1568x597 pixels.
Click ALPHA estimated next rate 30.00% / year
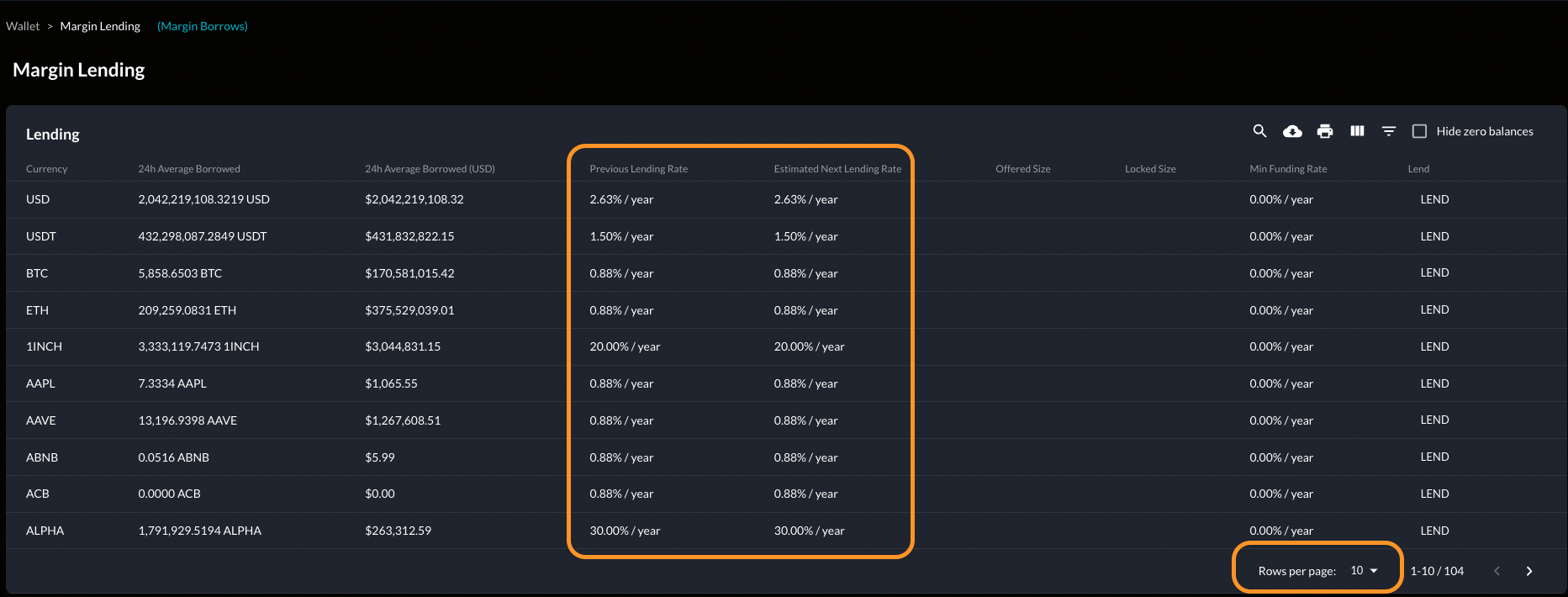pyautogui.click(x=809, y=531)
